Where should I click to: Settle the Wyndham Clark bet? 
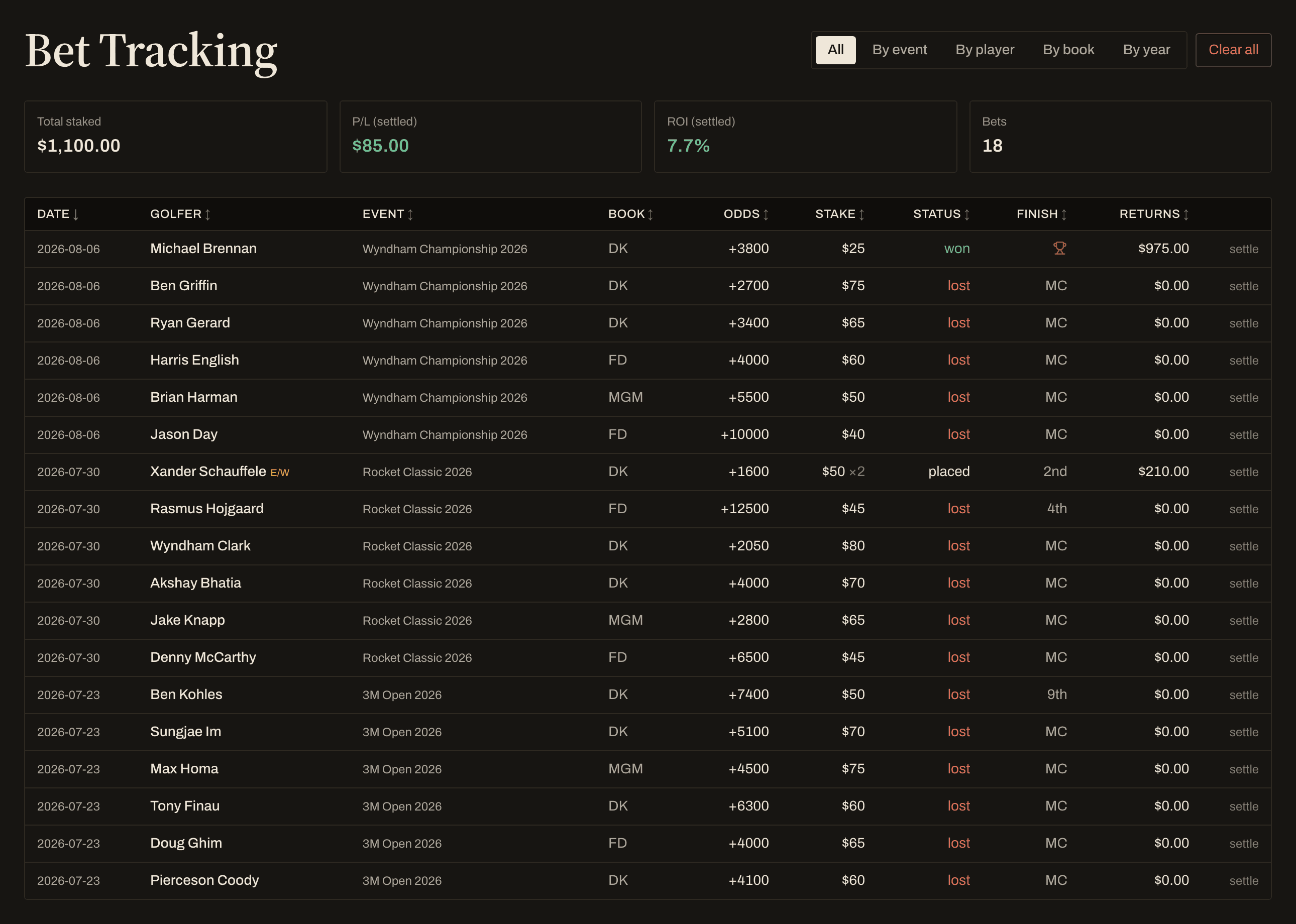[1244, 546]
